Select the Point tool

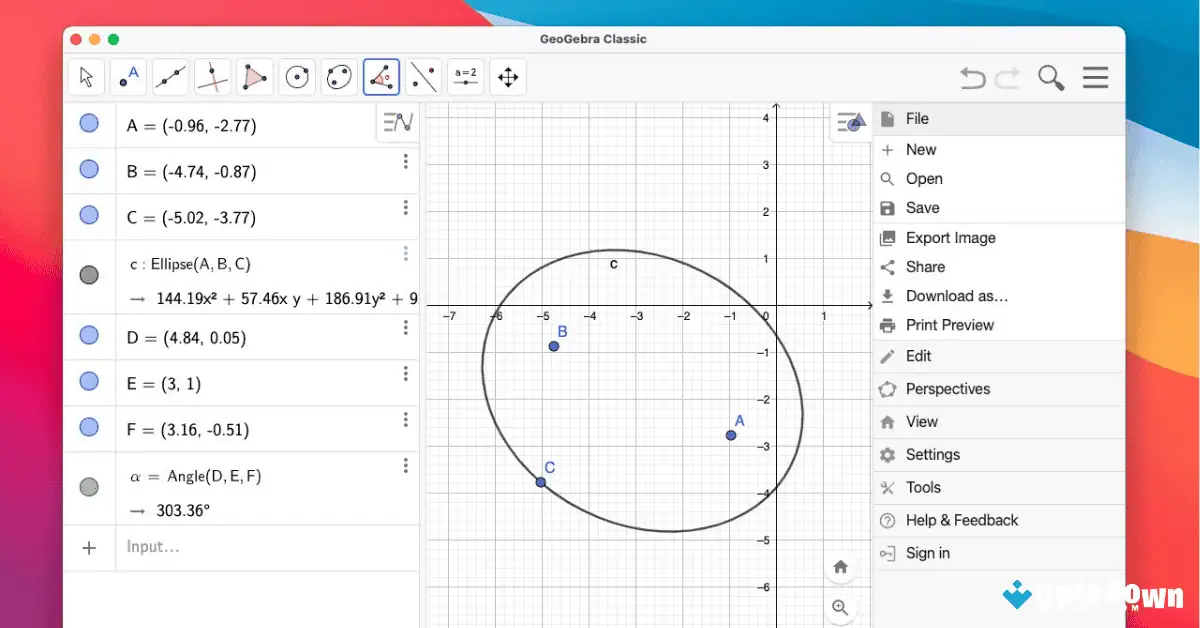(128, 76)
